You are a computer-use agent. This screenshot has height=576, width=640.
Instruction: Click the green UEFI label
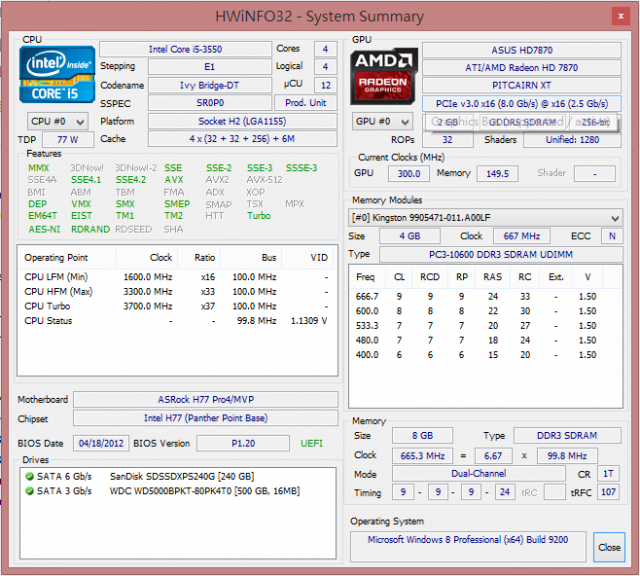311,443
